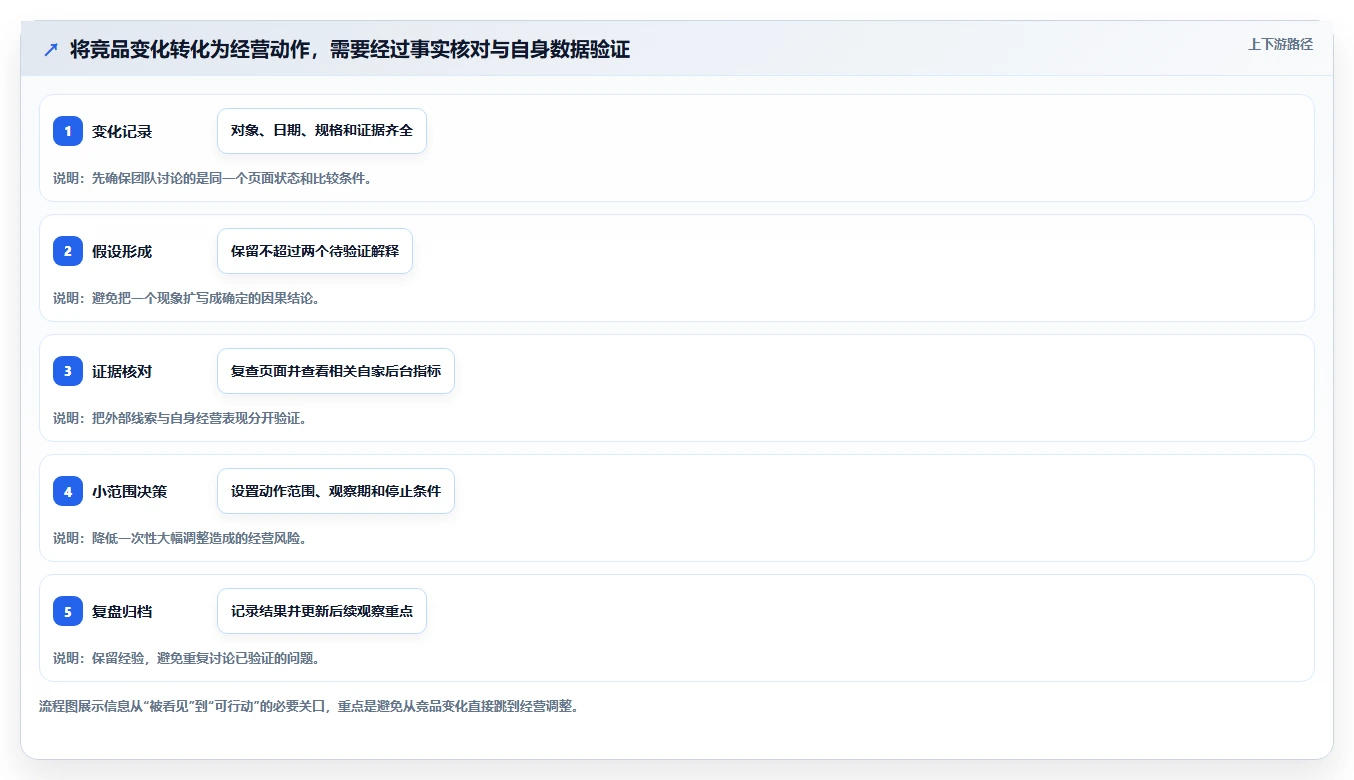Click the 上下游路径 label
The width and height of the screenshot is (1354, 780).
(x=1280, y=44)
